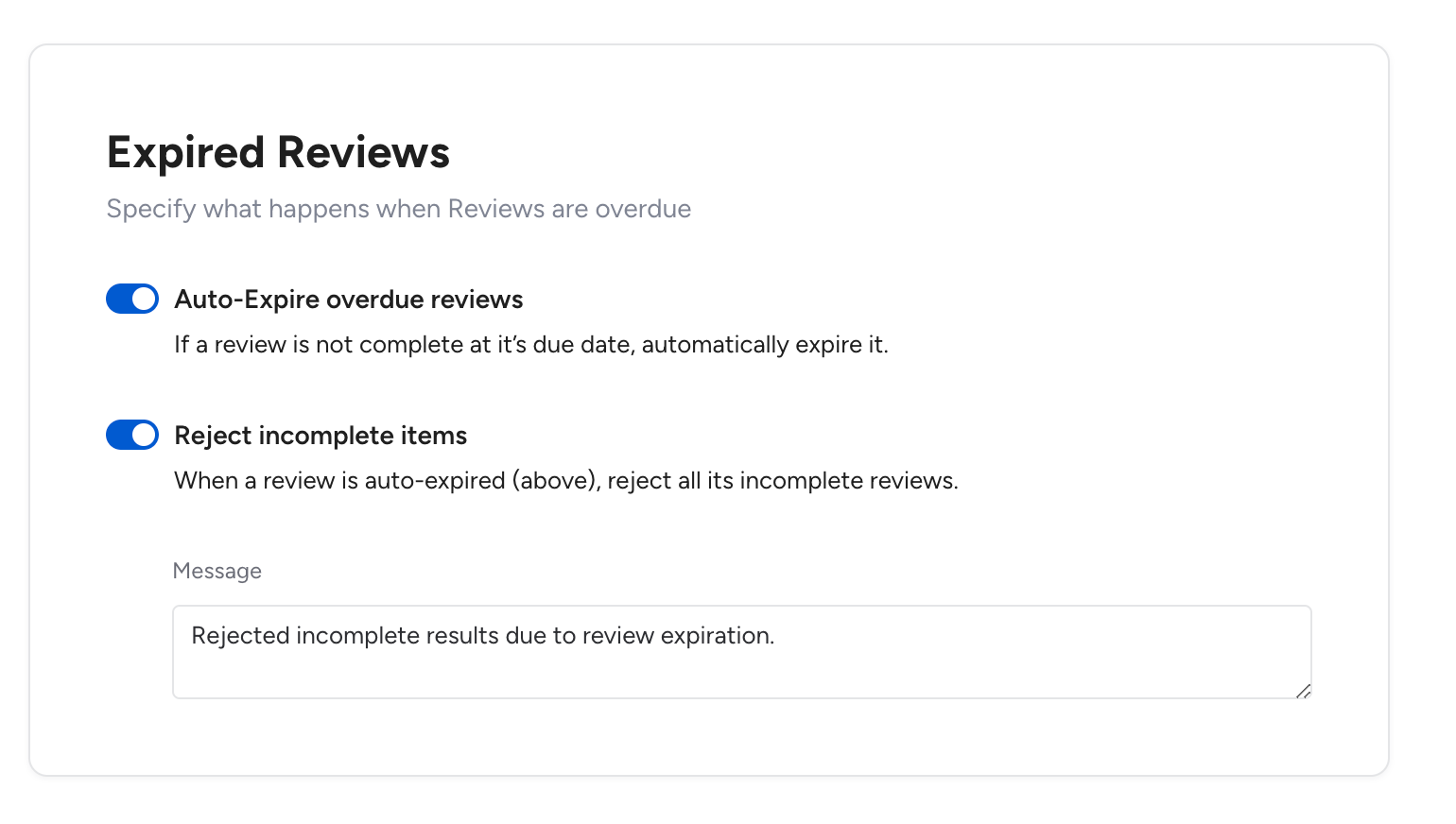This screenshot has height=824, width=1456.
Task: Place cursor before "Rejected" in the message
Action: [x=192, y=636]
